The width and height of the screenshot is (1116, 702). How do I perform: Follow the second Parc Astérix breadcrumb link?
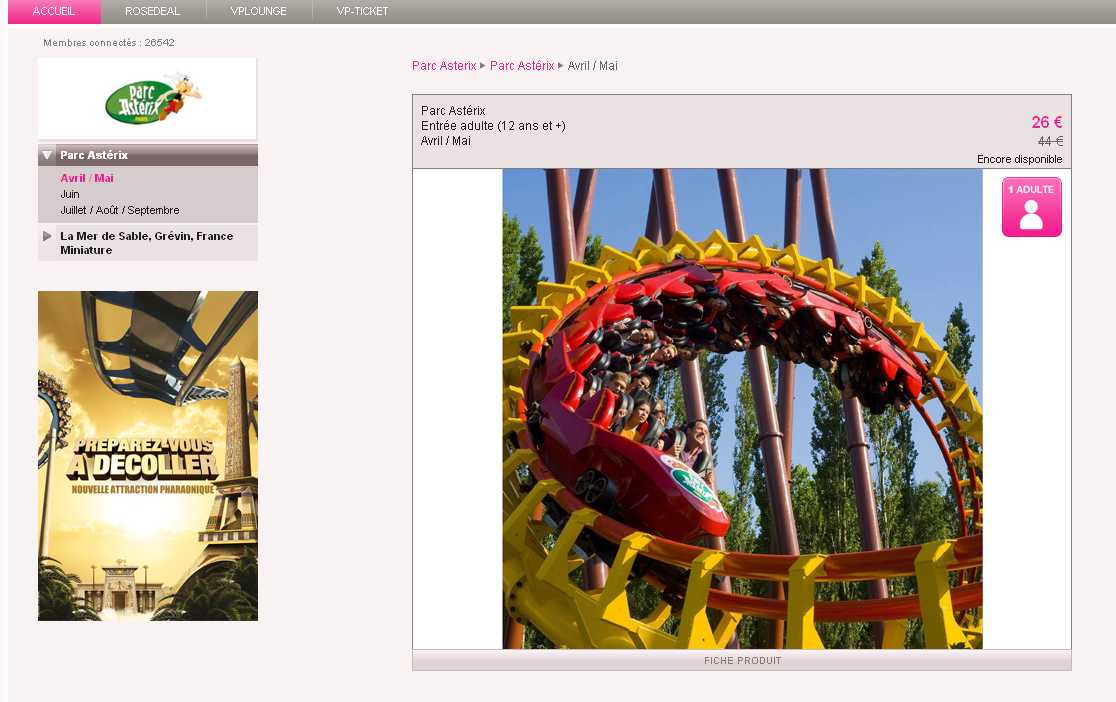tap(522, 66)
